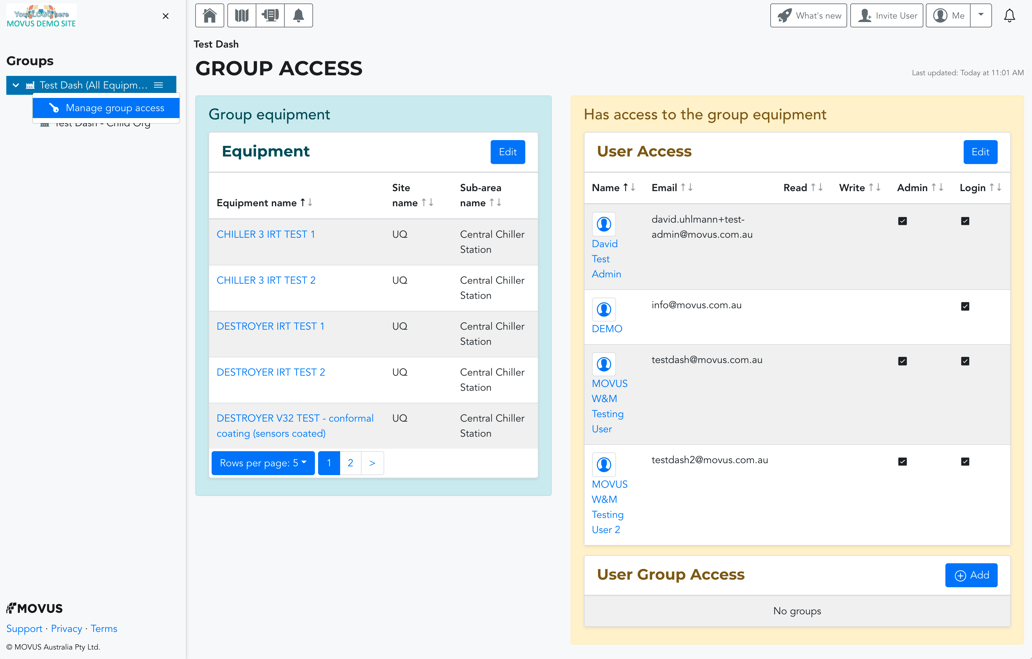
Task: Open alarms bell icon in toolbar
Action: coord(299,15)
